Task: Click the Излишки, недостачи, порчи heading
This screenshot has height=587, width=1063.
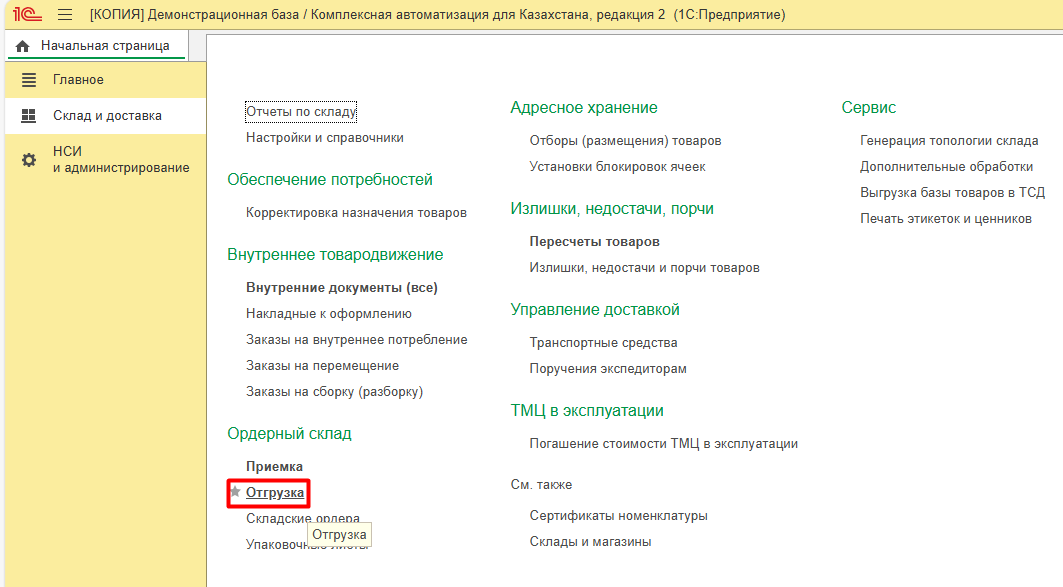Action: 612,209
